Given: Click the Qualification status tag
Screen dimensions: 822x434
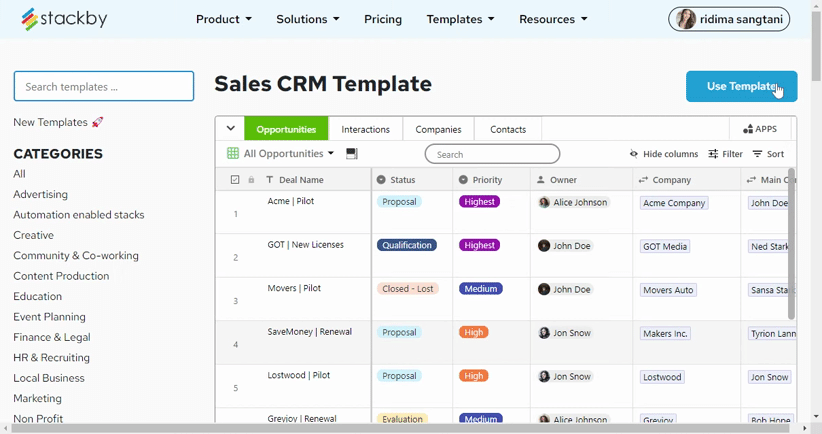Looking at the screenshot, I should [407, 245].
